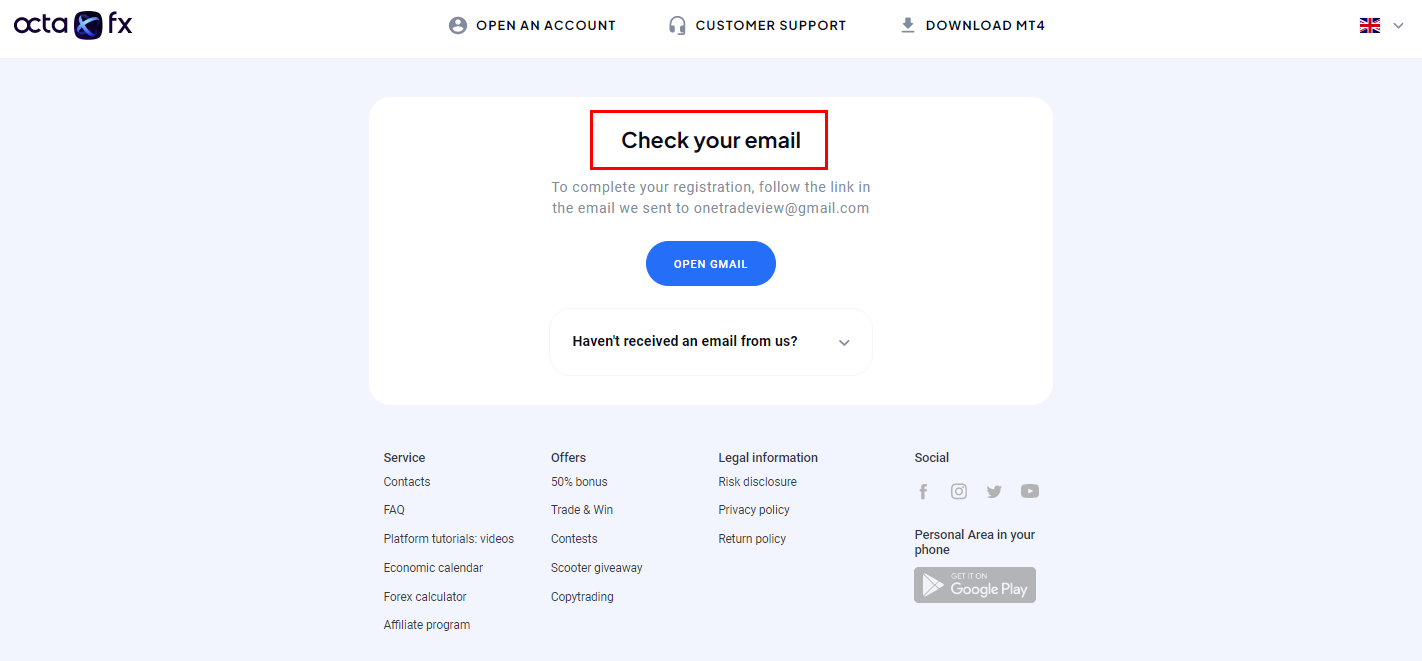This screenshot has height=661, width=1422.
Task: Select Download MT4 in the header
Action: pos(985,26)
